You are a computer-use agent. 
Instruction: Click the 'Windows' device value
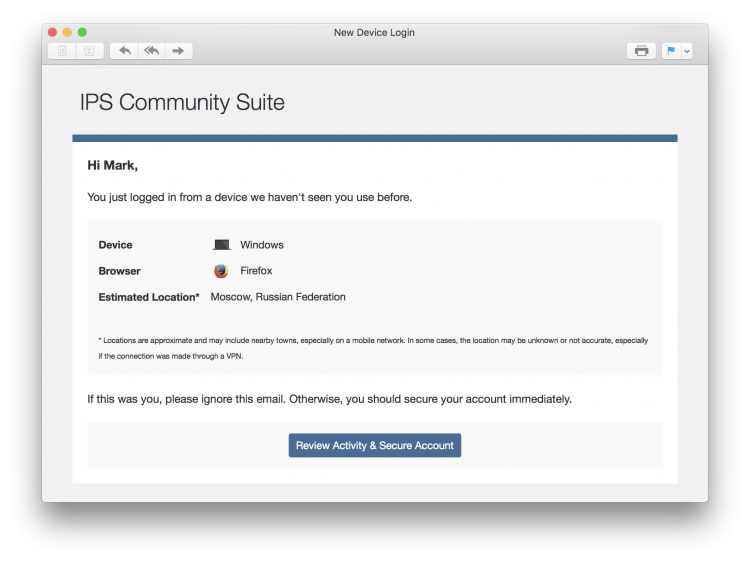pyautogui.click(x=262, y=245)
